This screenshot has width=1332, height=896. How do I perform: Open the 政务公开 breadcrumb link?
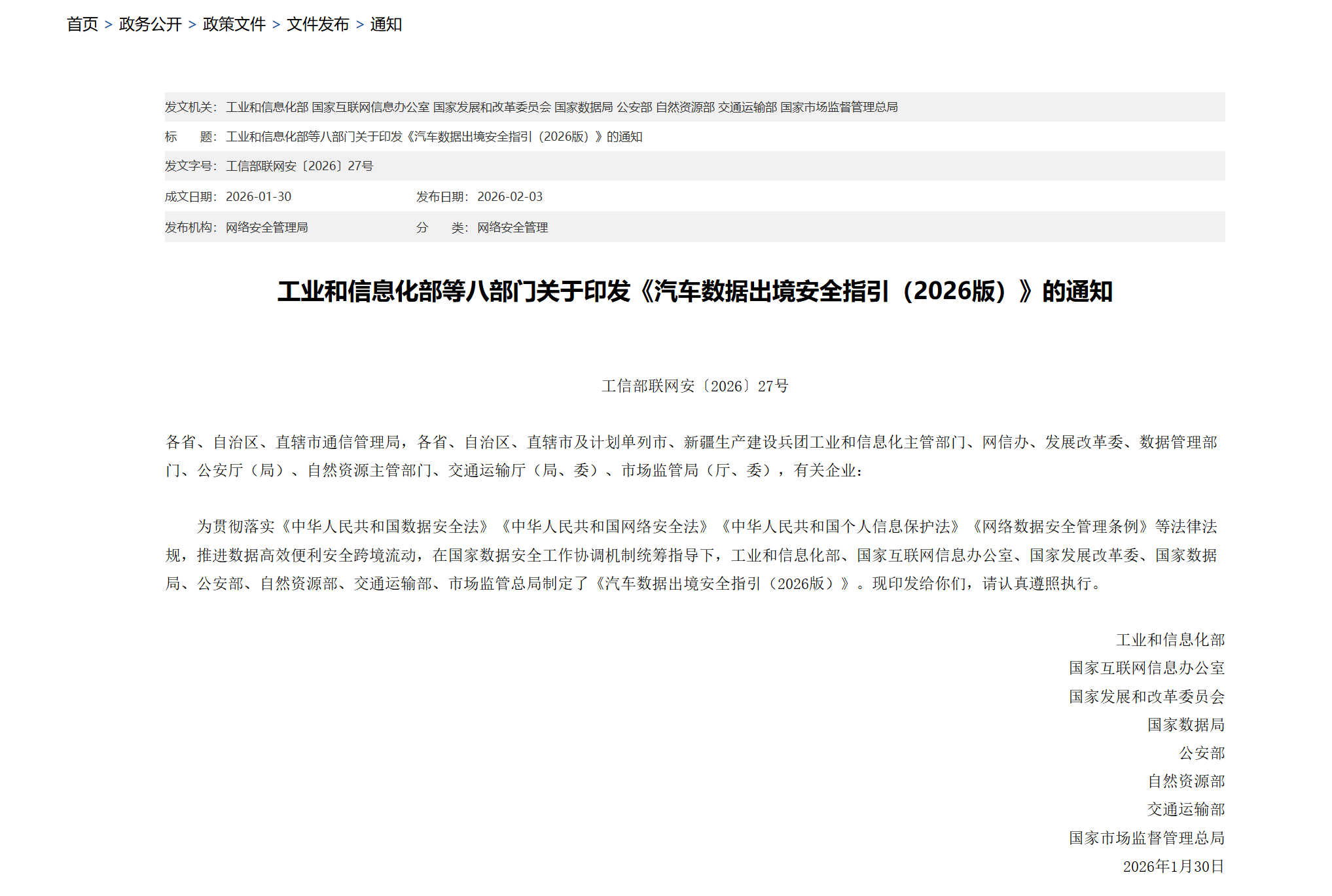(150, 24)
